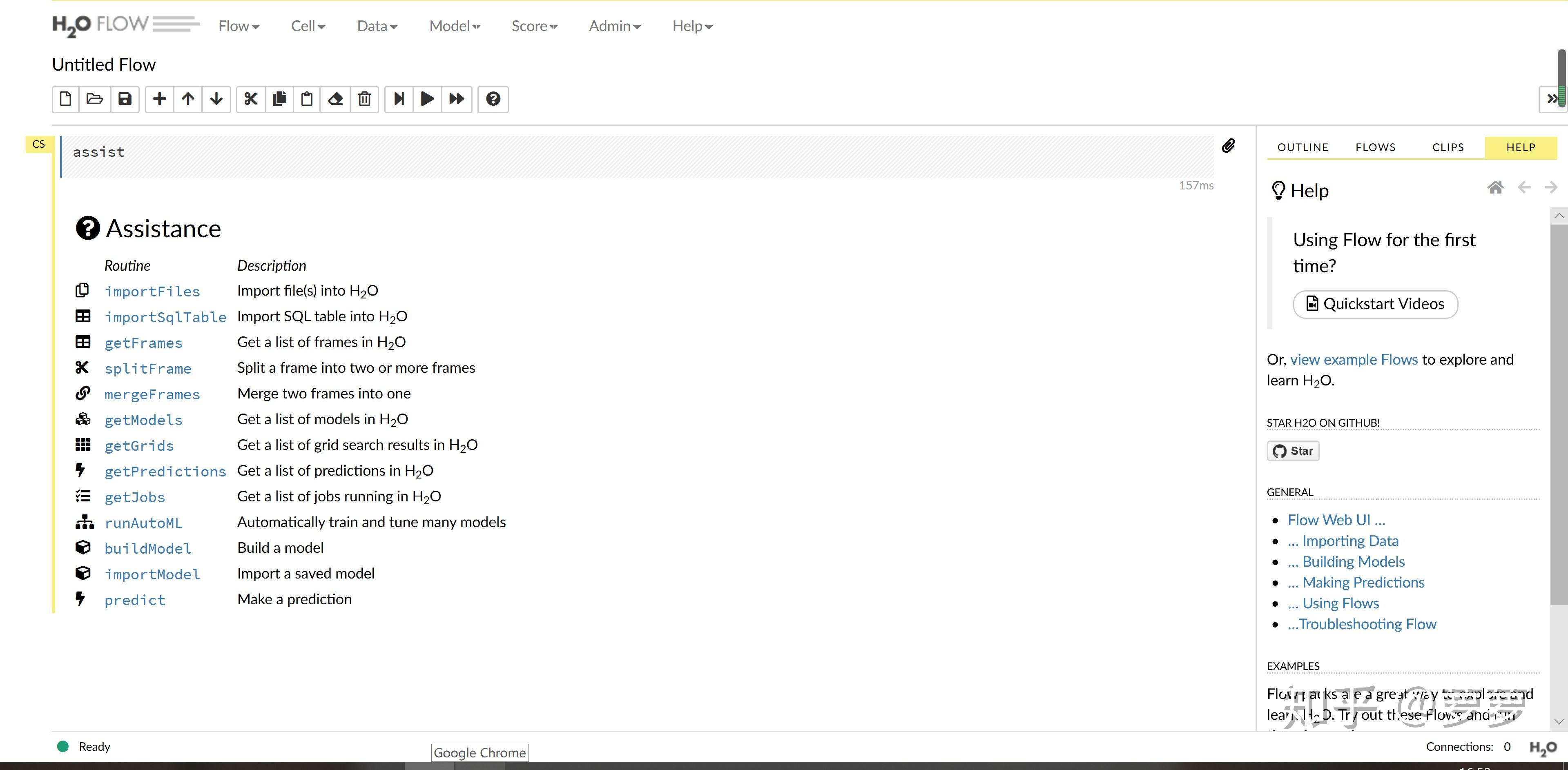Click the Assist Me question mark icon

pos(493,99)
